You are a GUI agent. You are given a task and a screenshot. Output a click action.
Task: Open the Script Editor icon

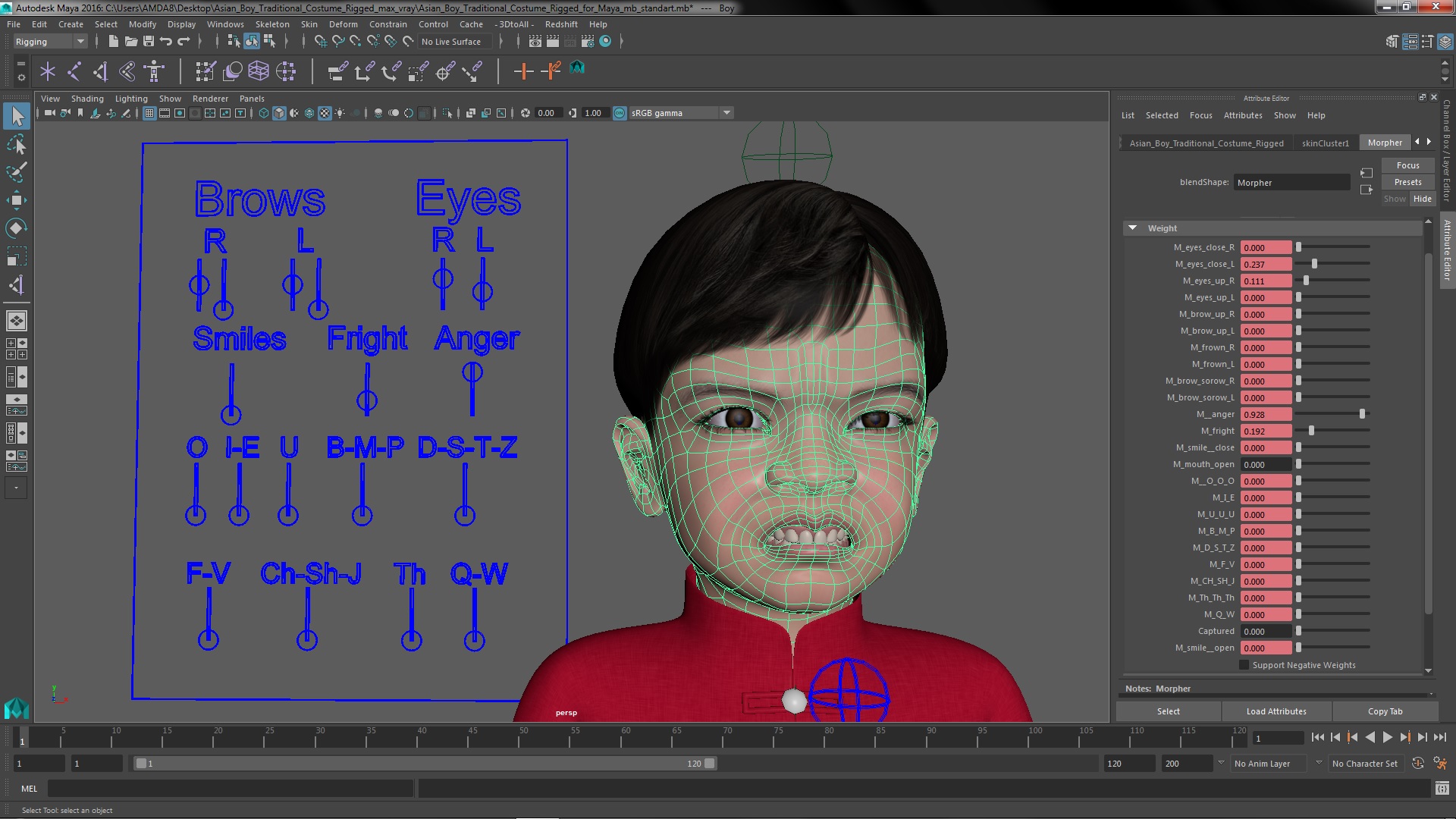[1442, 789]
